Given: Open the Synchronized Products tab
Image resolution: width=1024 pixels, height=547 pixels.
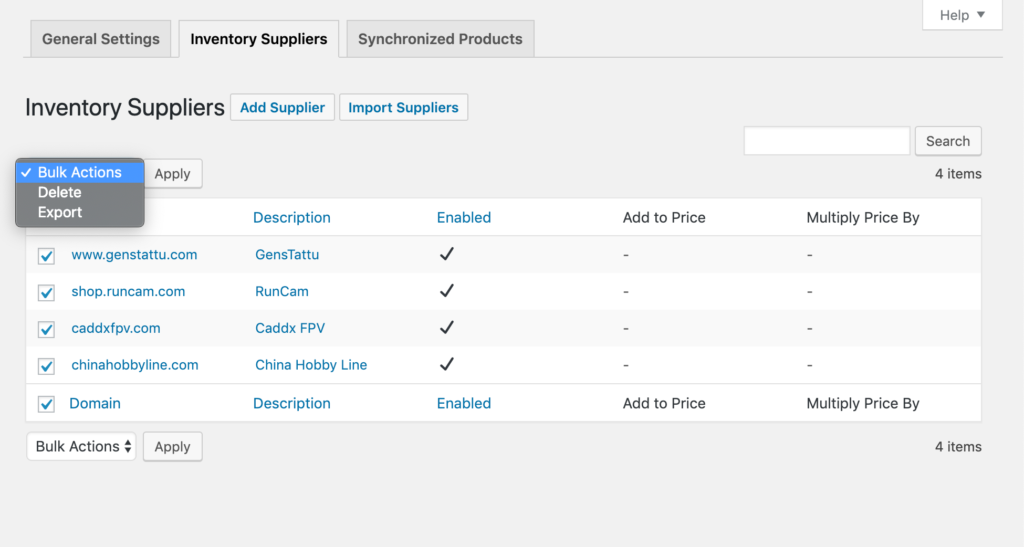Looking at the screenshot, I should [440, 39].
